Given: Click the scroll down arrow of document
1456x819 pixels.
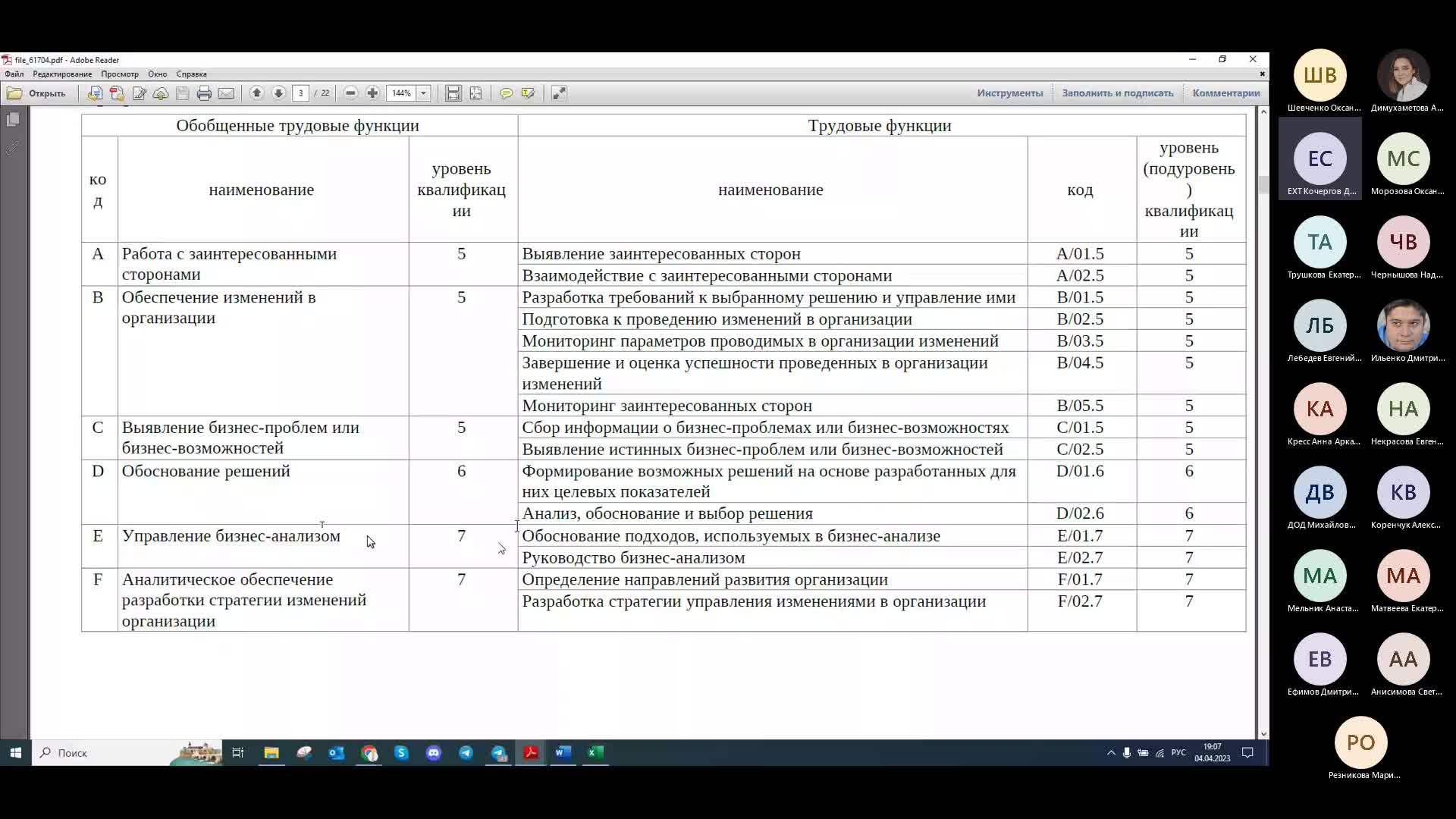Looking at the screenshot, I should 1263,734.
